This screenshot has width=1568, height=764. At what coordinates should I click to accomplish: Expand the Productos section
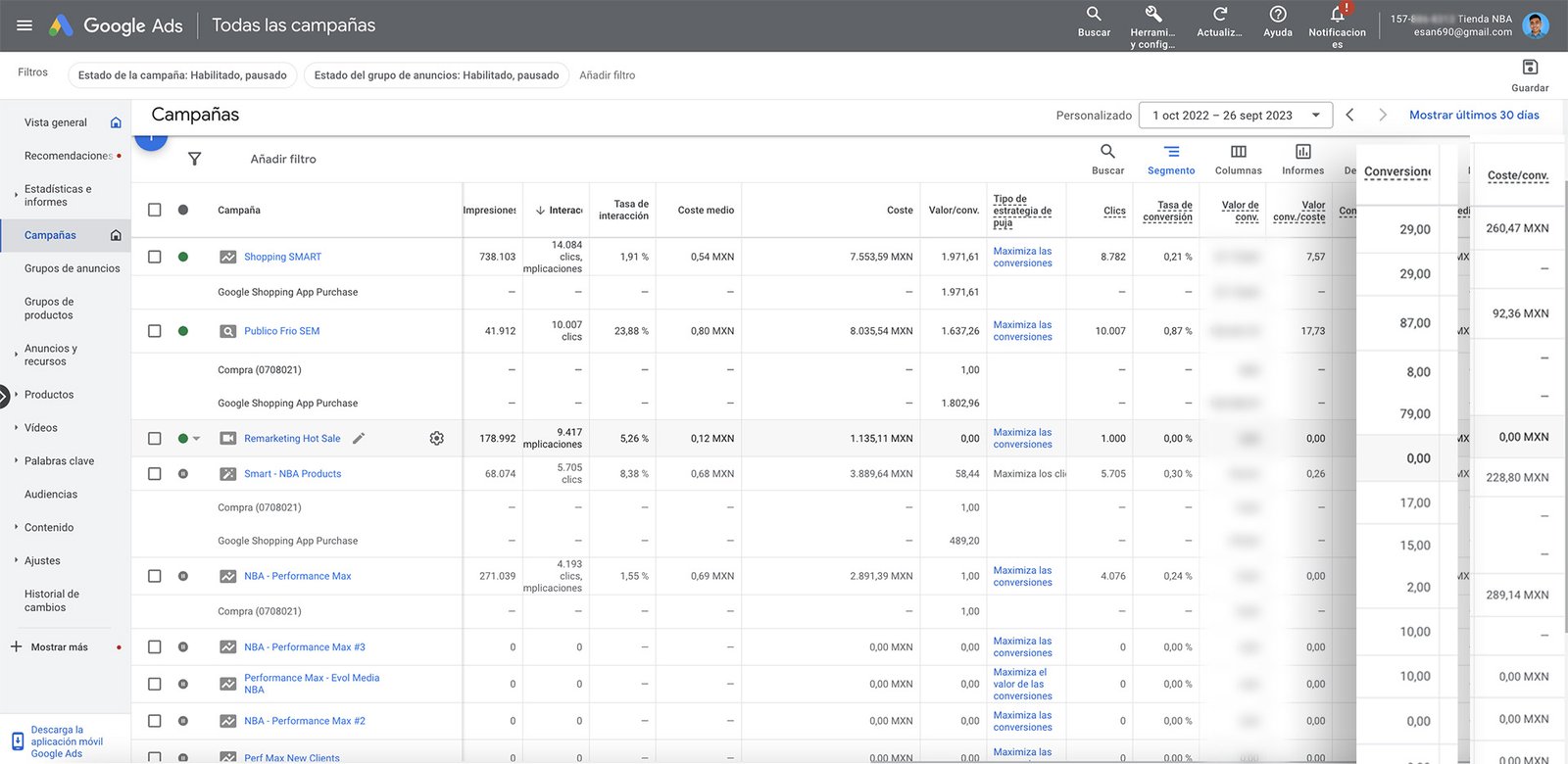(16, 395)
